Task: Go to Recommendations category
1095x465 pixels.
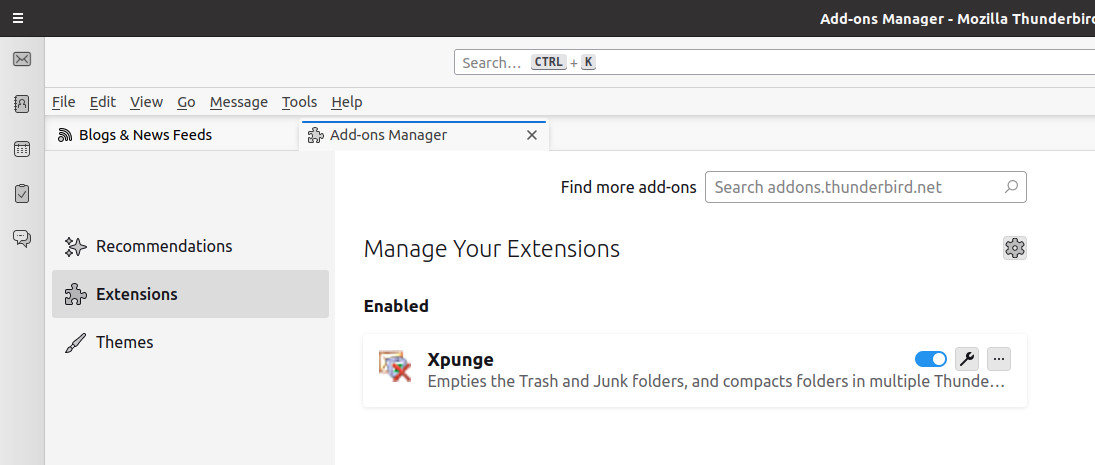Action: pos(190,246)
